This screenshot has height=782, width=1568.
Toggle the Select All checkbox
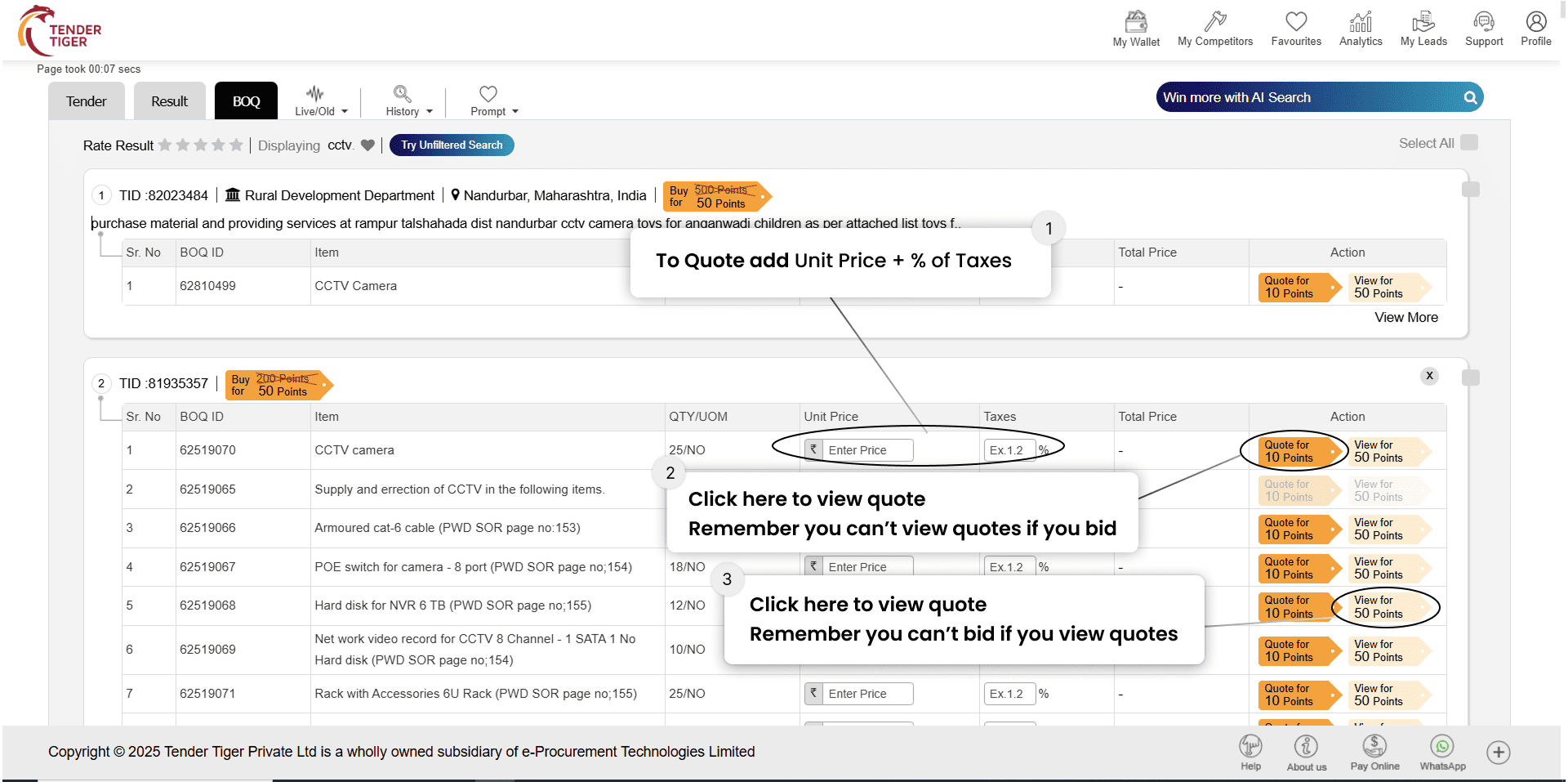[x=1468, y=143]
